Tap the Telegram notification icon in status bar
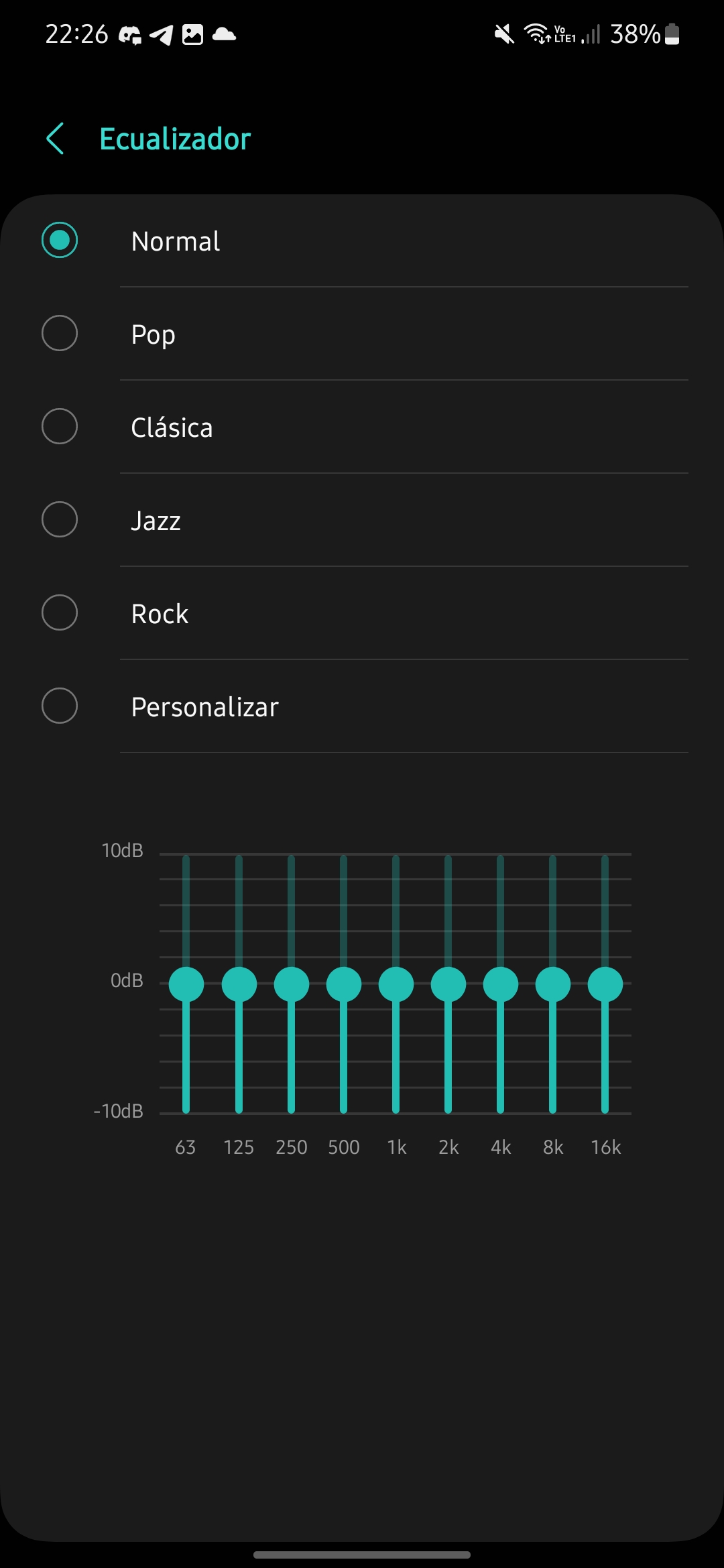The width and height of the screenshot is (724, 1568). tap(161, 34)
